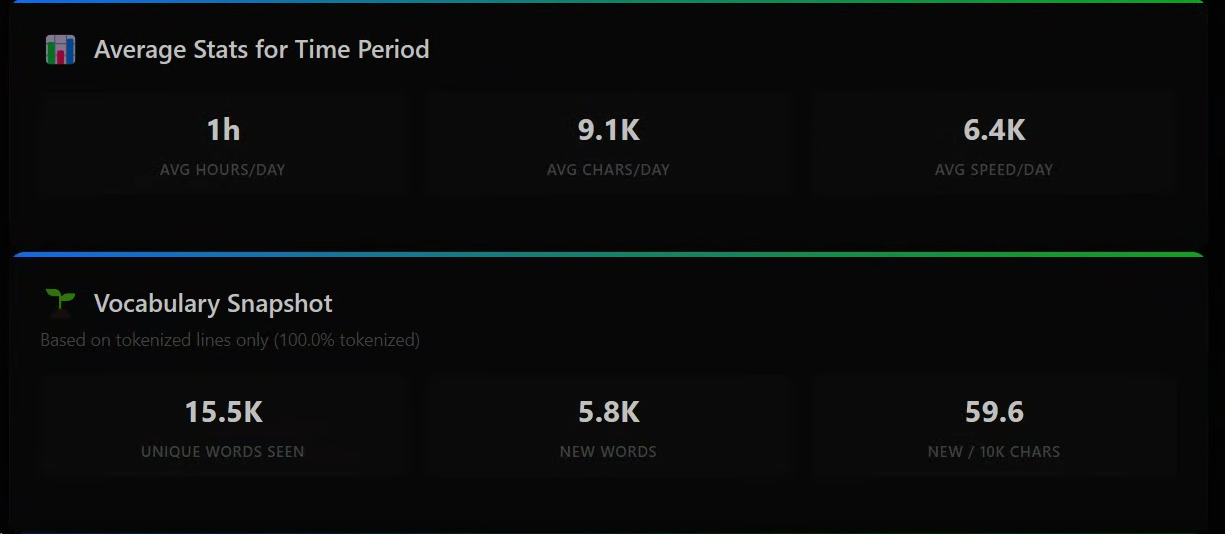The image size is (1225, 534).
Task: Click the AVG HOURS/DAY label
Action: point(223,170)
